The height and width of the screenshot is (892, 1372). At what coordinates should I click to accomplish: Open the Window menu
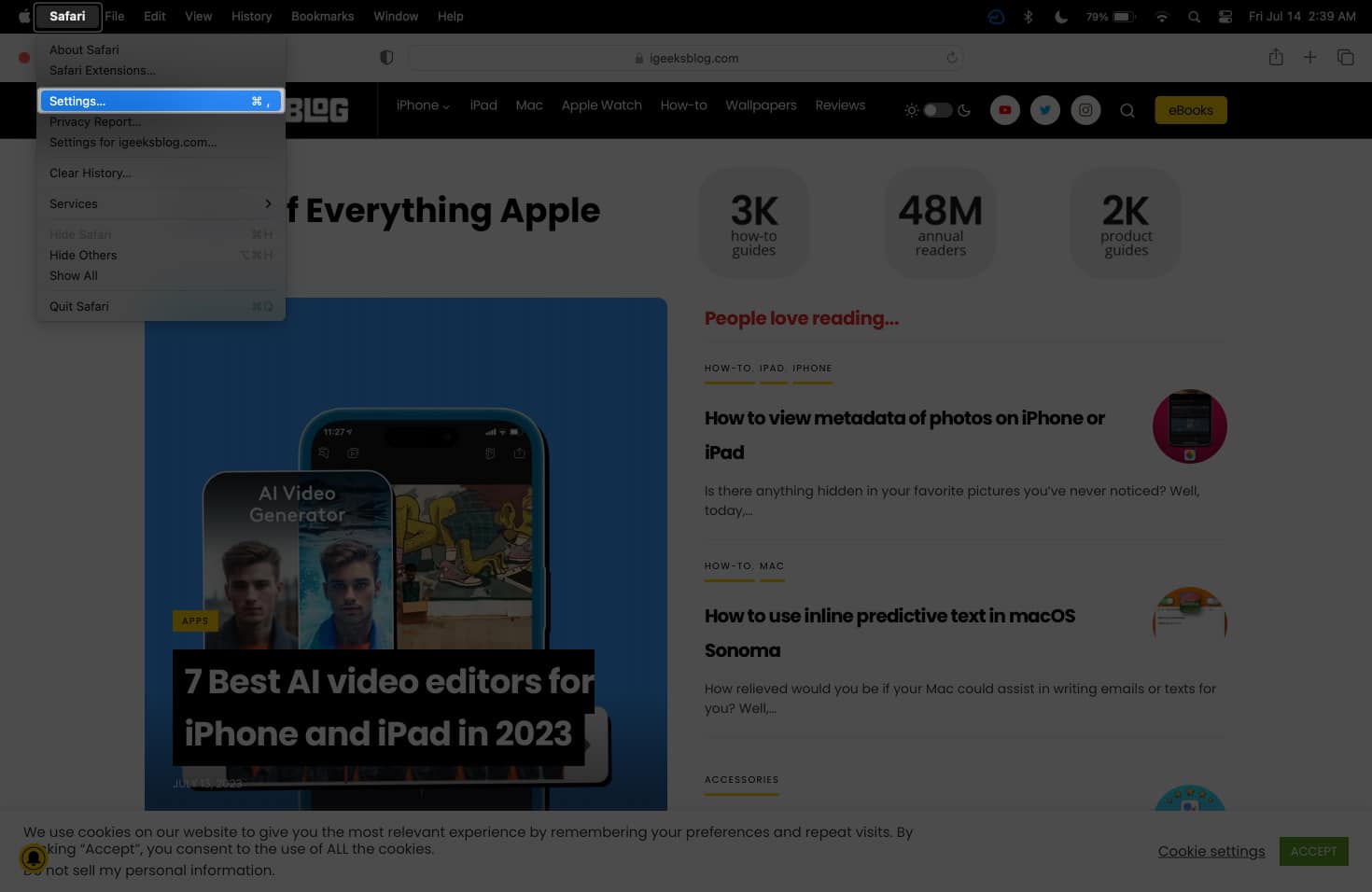click(x=396, y=16)
